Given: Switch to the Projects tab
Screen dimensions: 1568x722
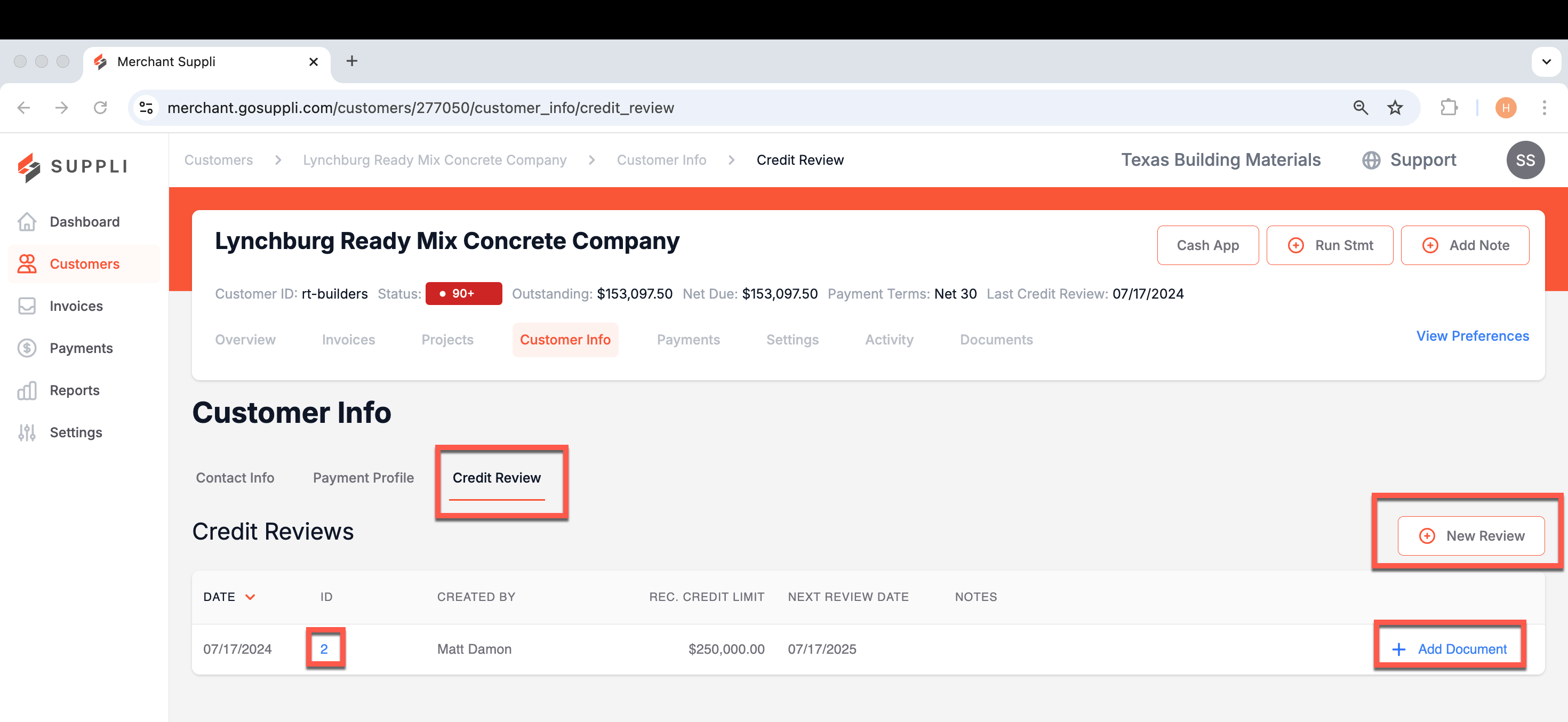Looking at the screenshot, I should click(x=447, y=340).
